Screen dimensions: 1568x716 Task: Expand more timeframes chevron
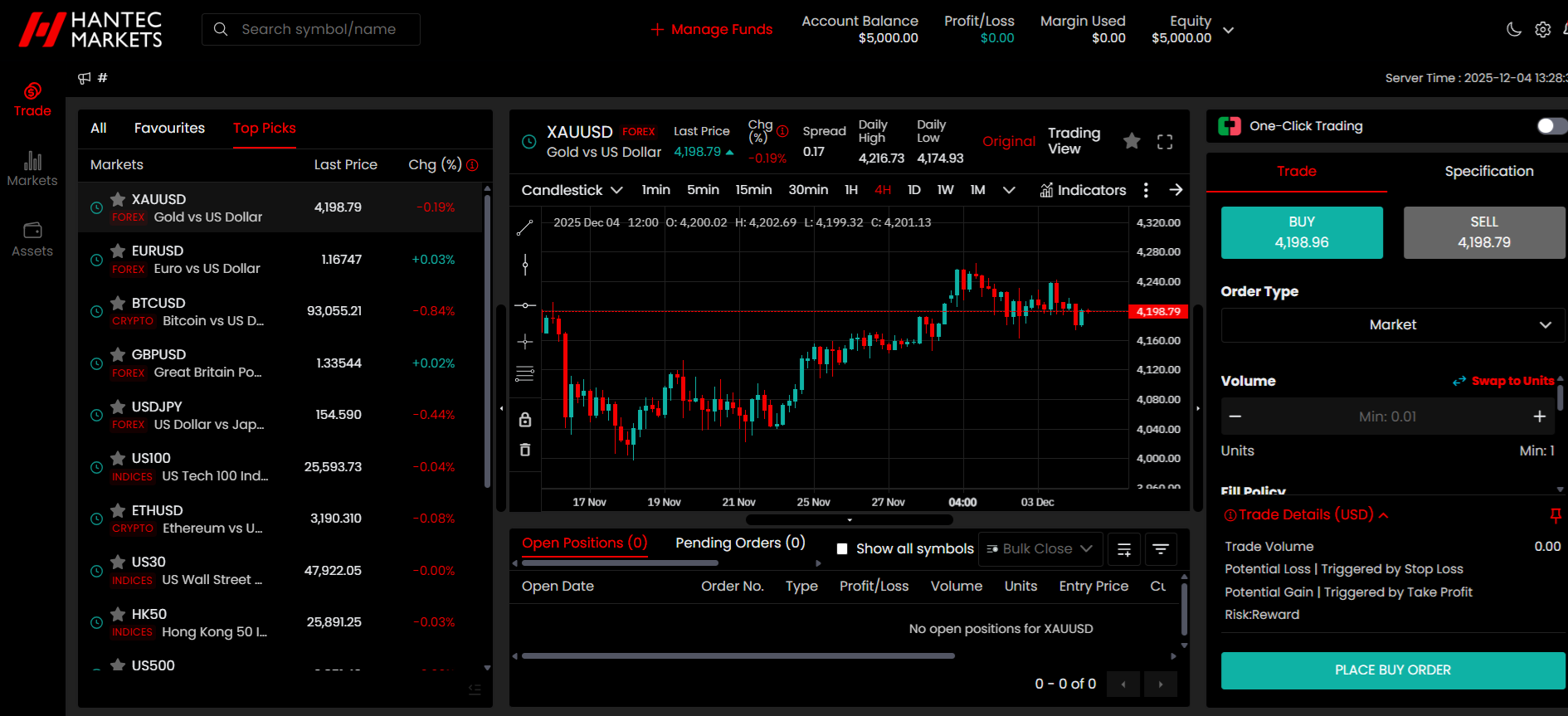[x=1009, y=190]
